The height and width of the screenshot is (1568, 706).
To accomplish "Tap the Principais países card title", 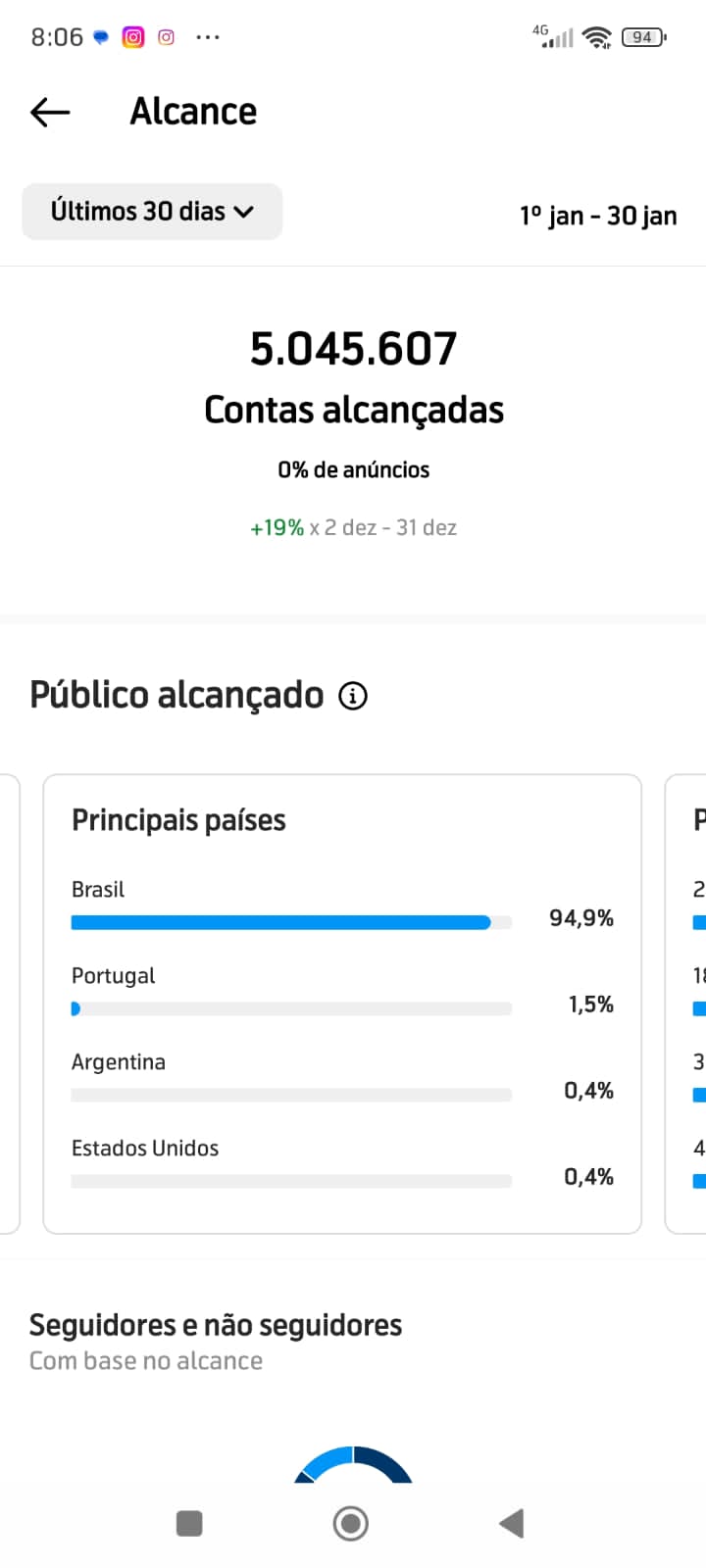I will tap(178, 820).
